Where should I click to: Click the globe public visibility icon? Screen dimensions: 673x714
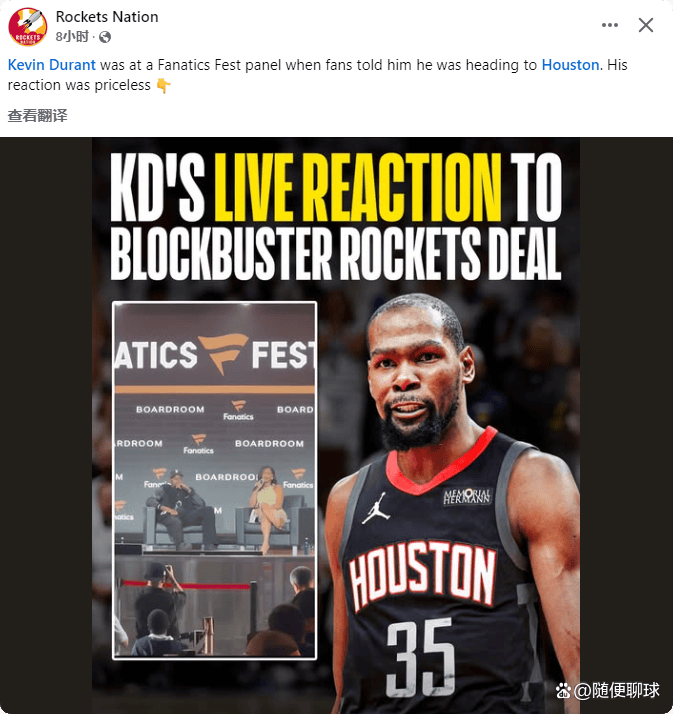pyautogui.click(x=105, y=37)
